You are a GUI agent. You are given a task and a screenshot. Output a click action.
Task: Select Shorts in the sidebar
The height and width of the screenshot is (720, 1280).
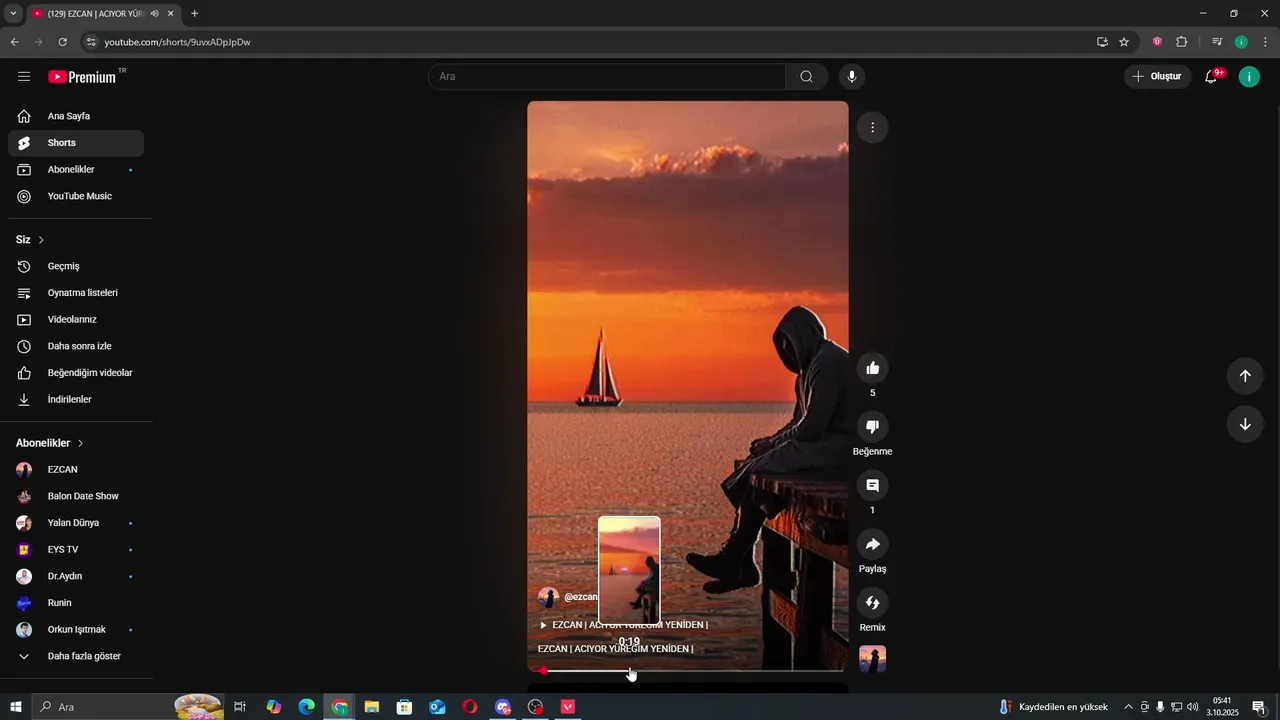[x=76, y=143]
